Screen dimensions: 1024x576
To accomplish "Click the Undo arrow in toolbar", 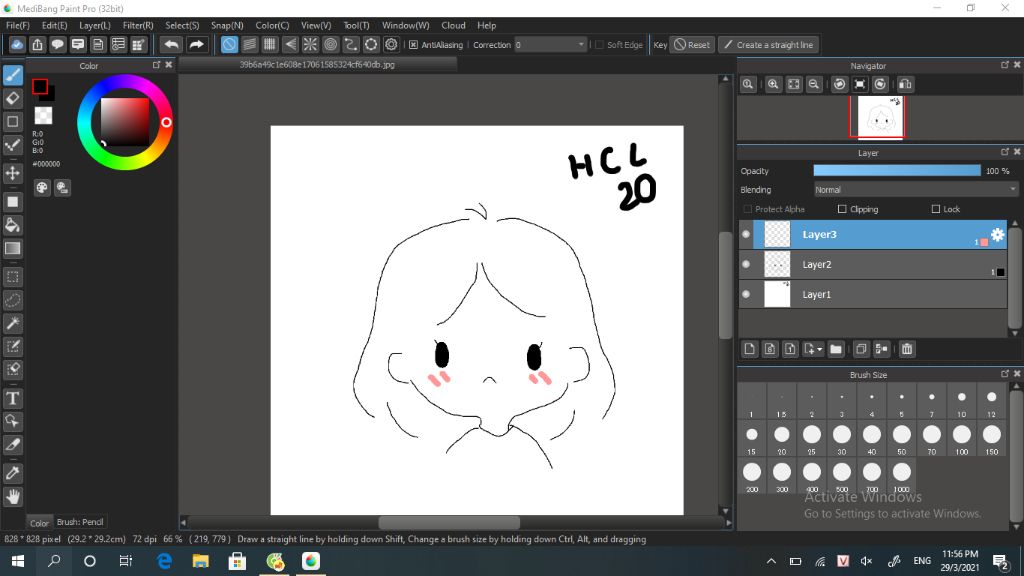I will click(171, 44).
